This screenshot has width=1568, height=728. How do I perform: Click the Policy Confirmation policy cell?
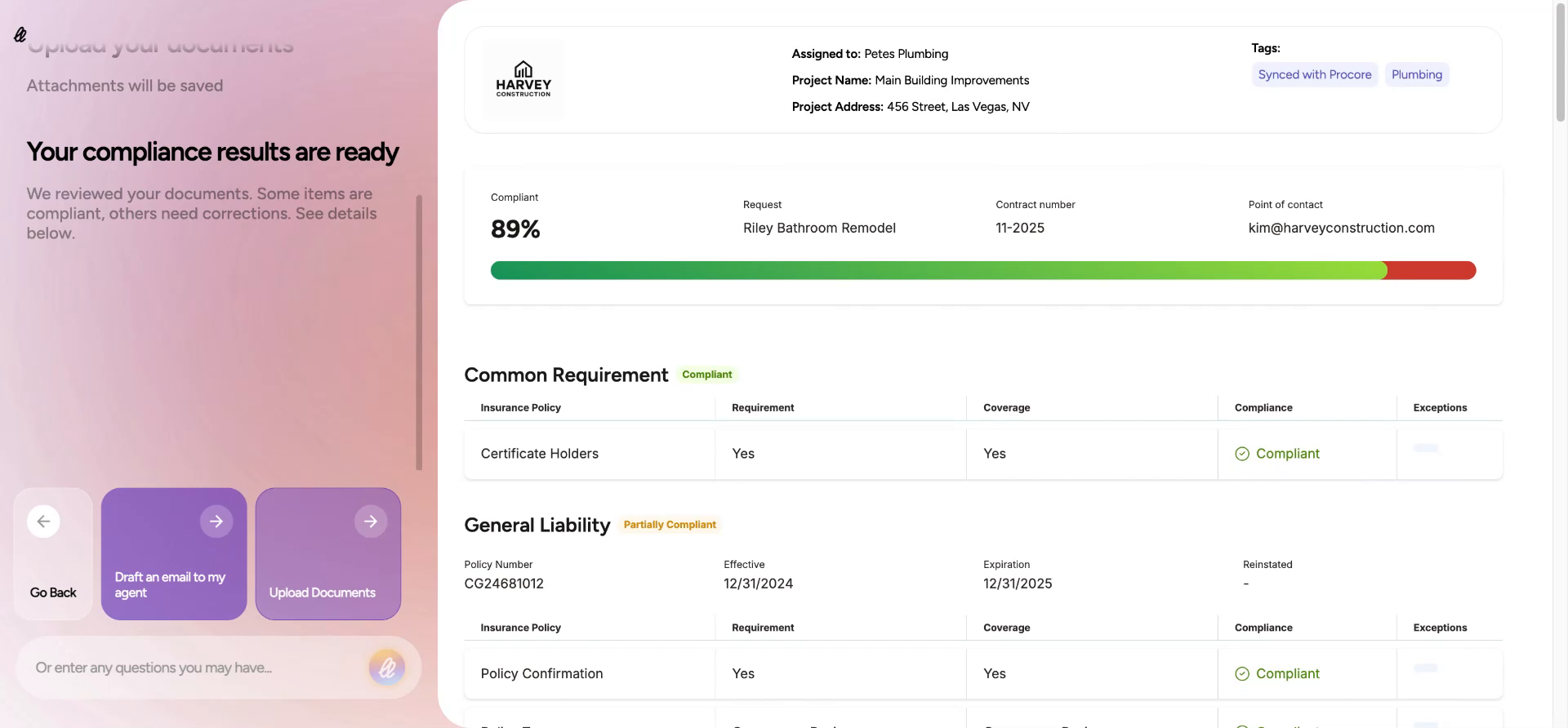click(590, 674)
